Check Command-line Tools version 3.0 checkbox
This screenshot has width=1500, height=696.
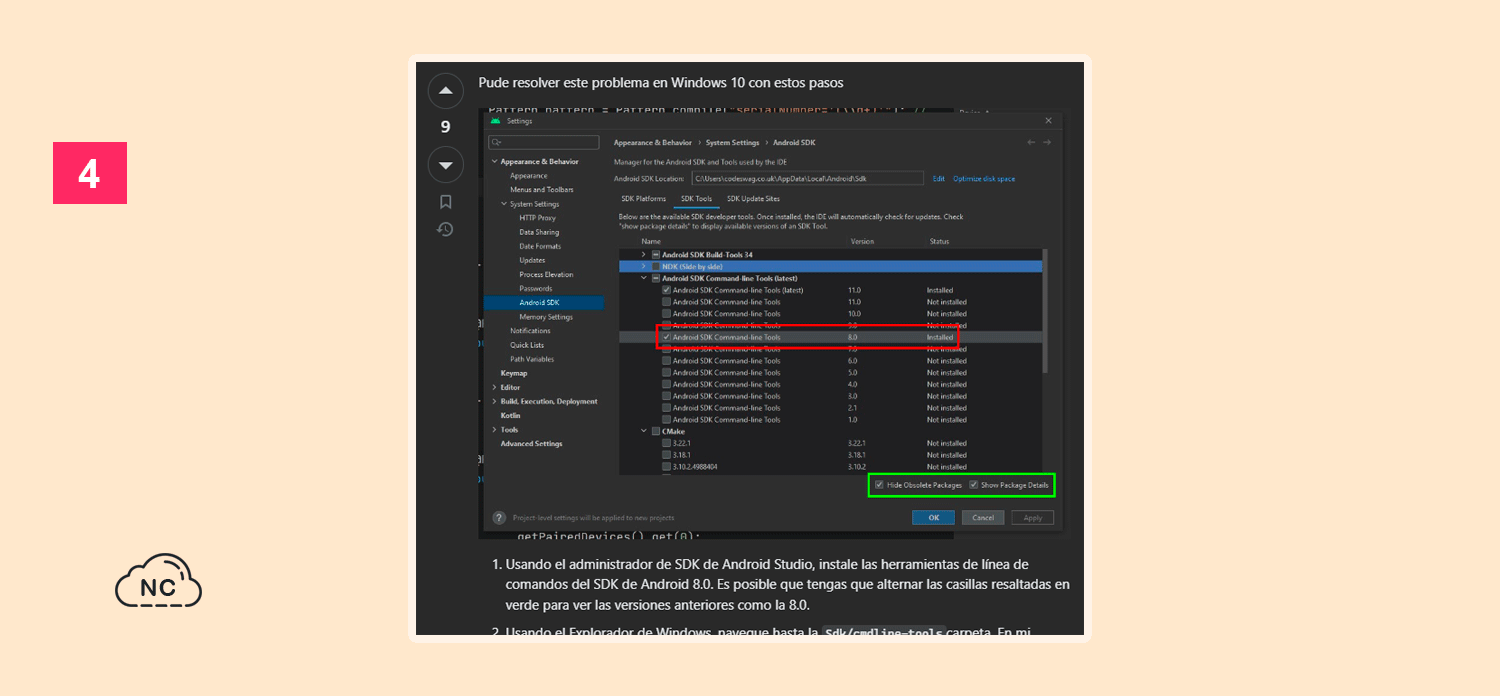click(667, 396)
